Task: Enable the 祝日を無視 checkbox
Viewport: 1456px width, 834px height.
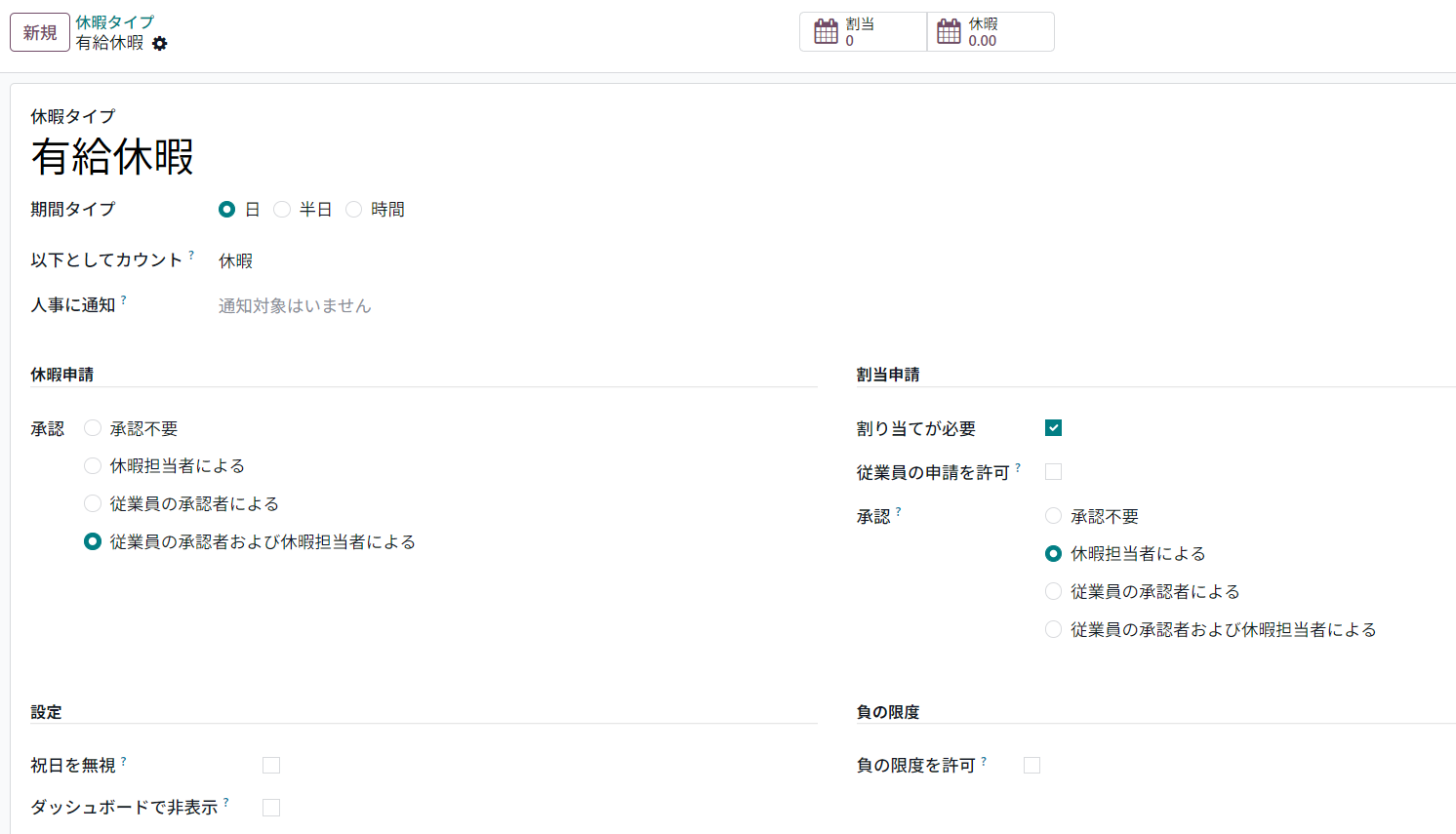Action: pos(271,766)
